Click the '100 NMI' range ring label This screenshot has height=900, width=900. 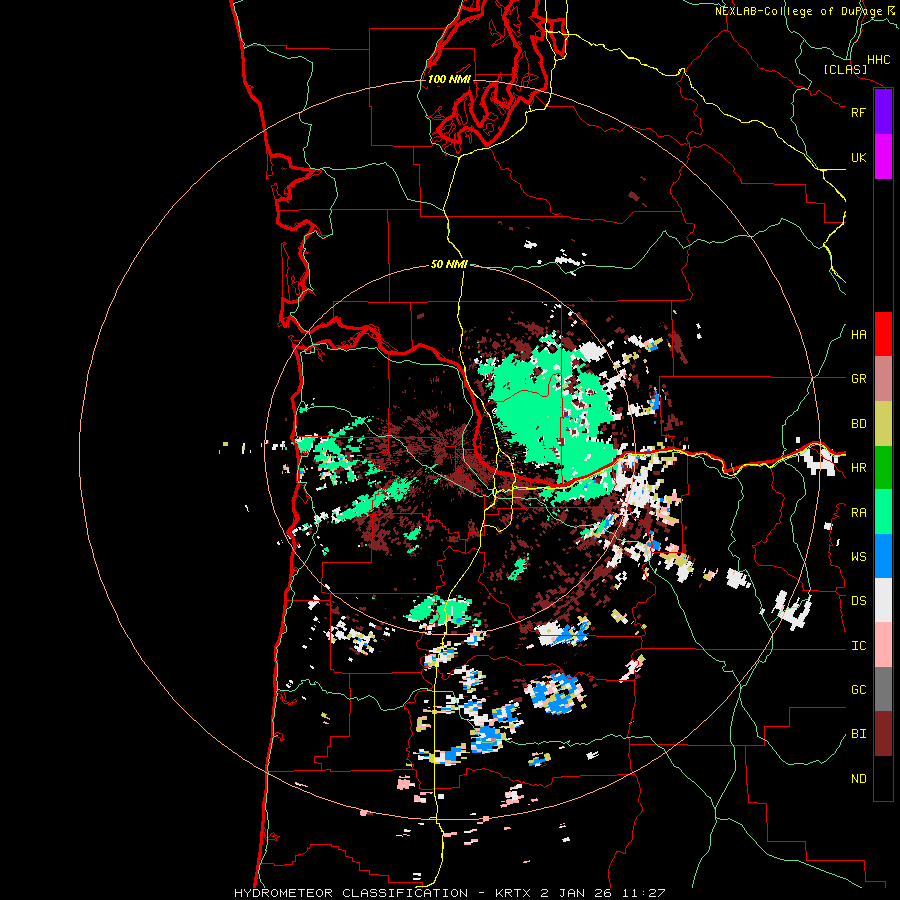coord(449,79)
